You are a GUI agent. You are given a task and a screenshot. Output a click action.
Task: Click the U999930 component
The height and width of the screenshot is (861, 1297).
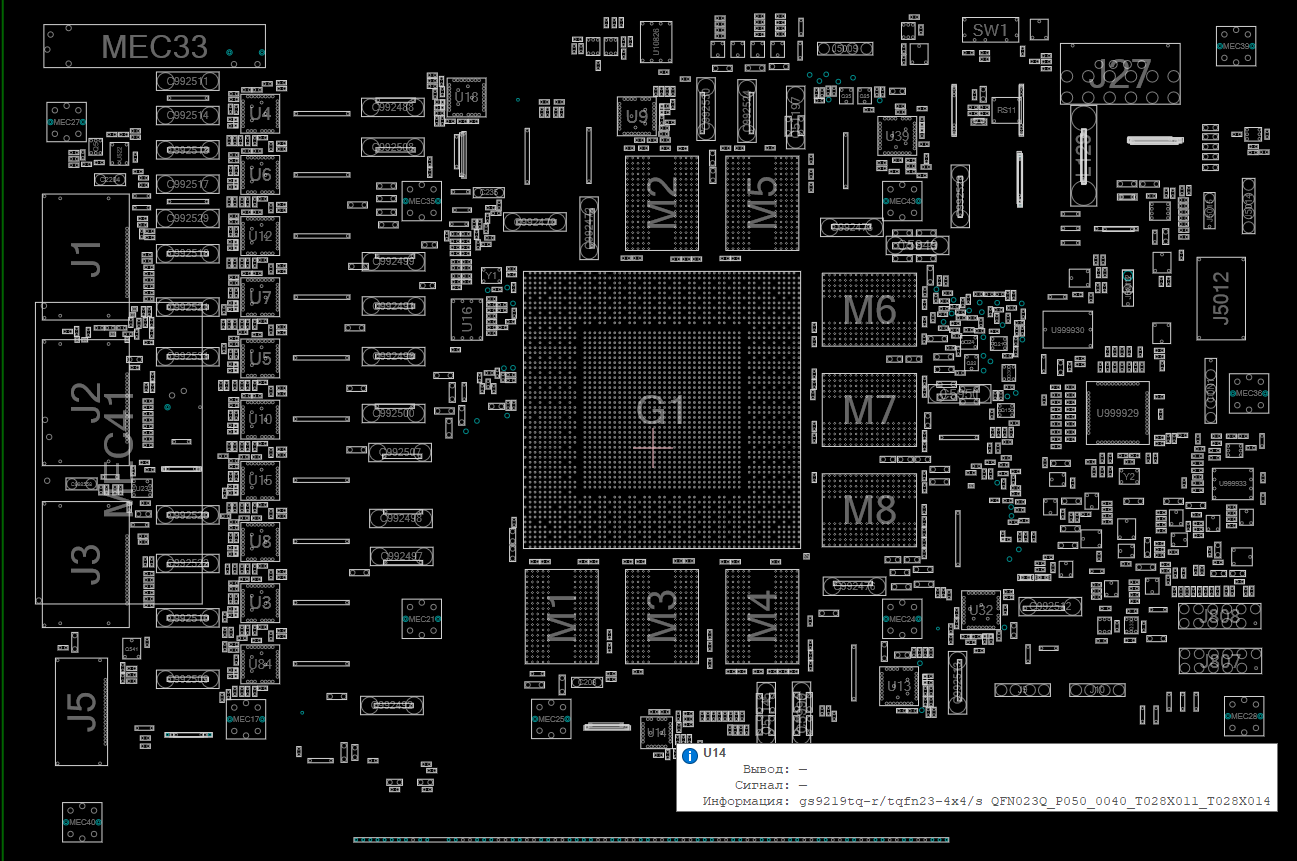coord(1067,329)
